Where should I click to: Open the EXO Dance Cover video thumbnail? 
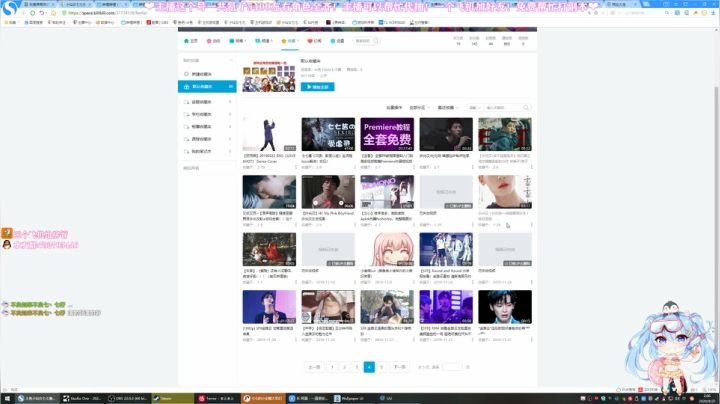pos(269,134)
